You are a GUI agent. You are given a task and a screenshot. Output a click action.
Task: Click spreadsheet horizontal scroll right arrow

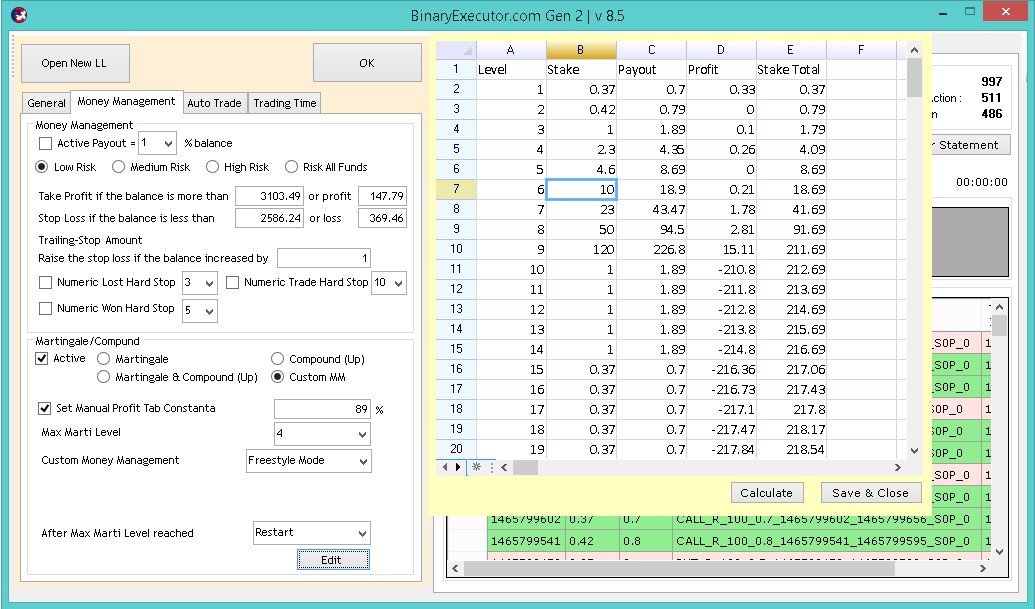[898, 467]
